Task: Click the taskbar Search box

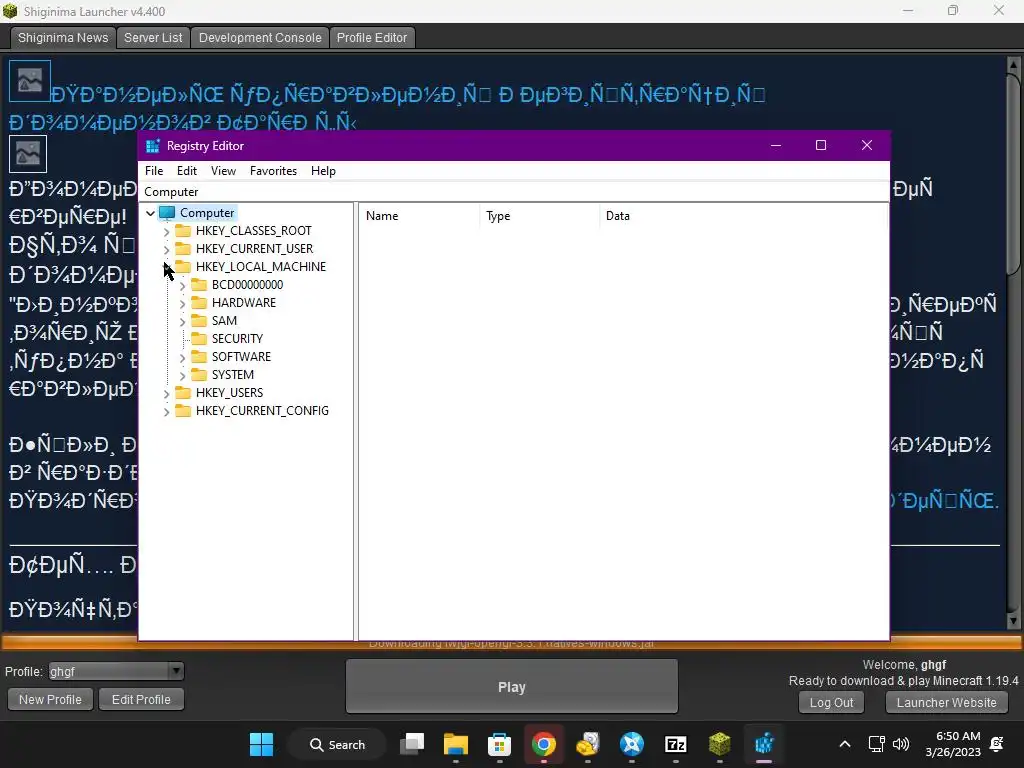Action: [x=337, y=744]
